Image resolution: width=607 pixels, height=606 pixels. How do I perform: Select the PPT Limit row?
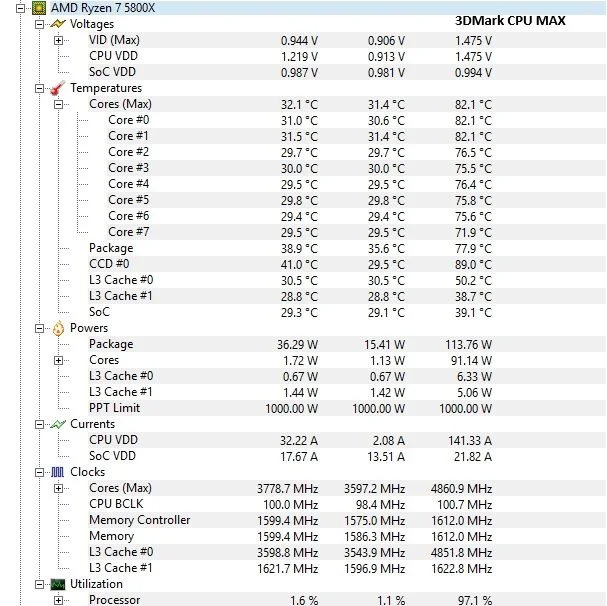(347, 408)
